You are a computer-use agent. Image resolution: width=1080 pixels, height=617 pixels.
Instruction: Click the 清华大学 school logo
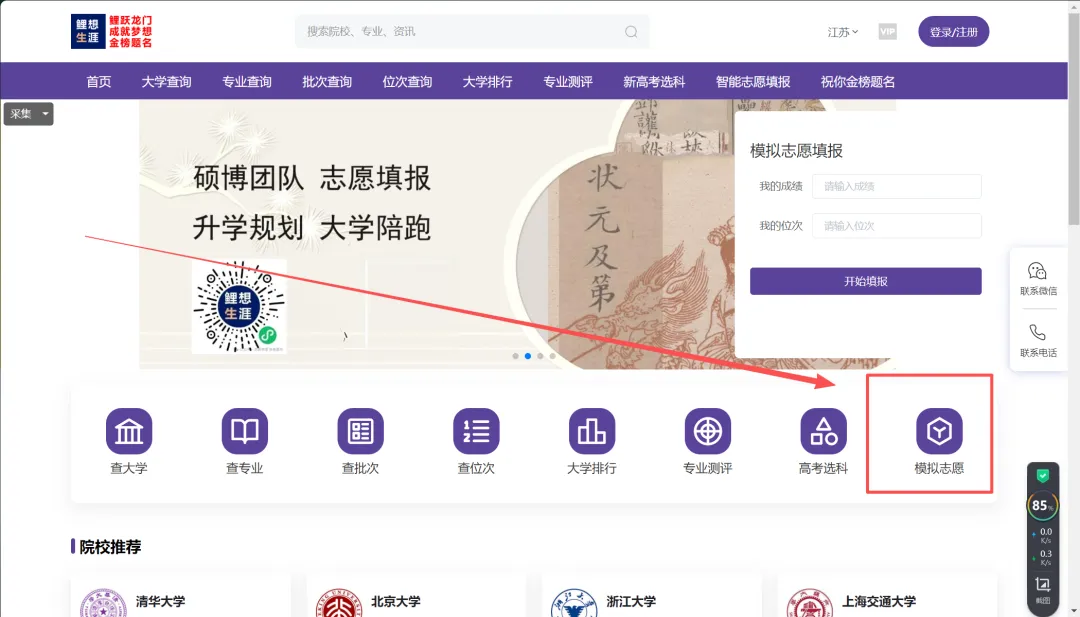click(x=103, y=604)
